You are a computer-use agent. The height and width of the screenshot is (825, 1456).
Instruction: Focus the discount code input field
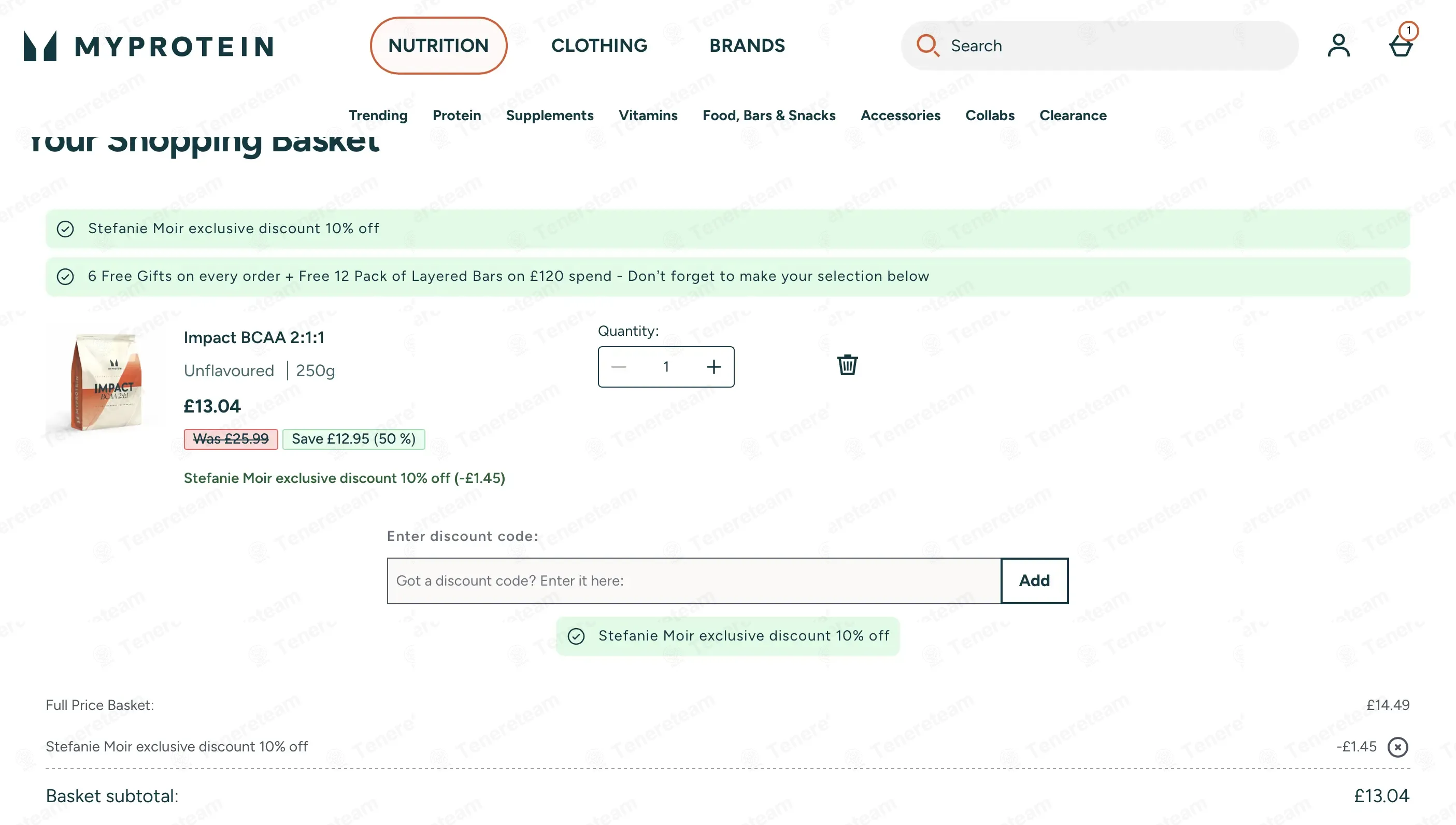tap(694, 581)
